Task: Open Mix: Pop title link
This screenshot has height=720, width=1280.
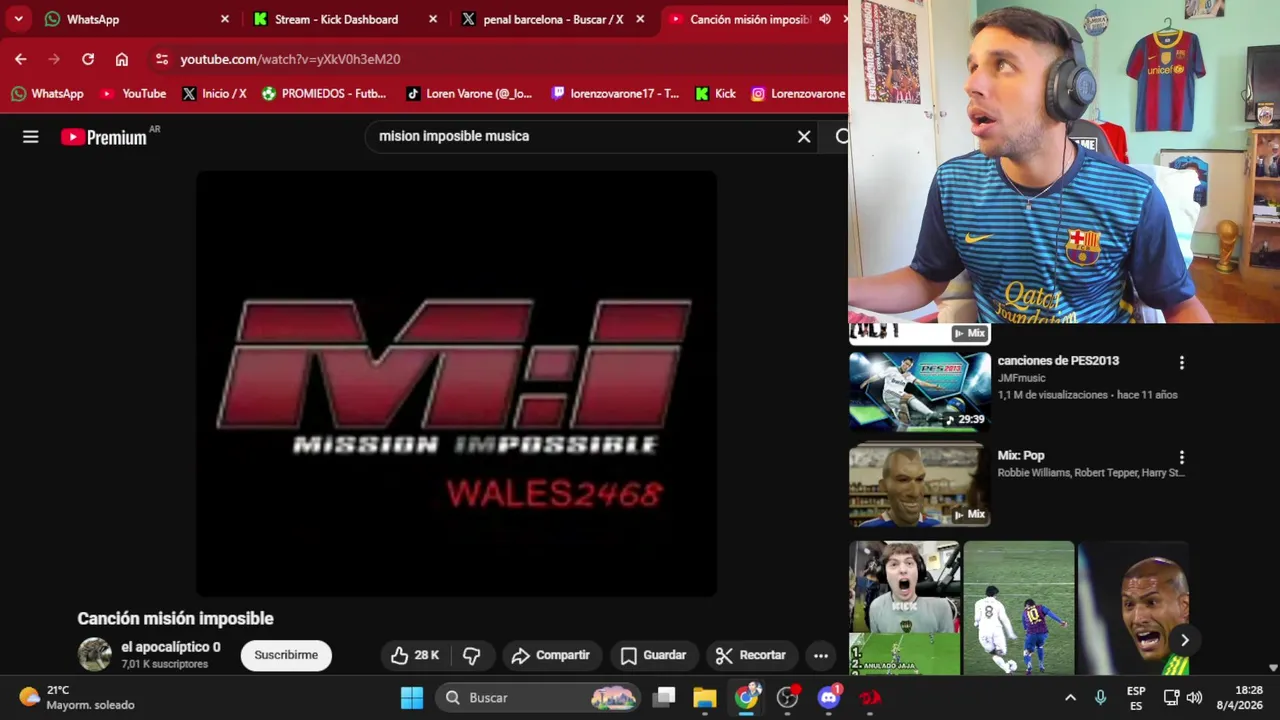Action: tap(1021, 455)
